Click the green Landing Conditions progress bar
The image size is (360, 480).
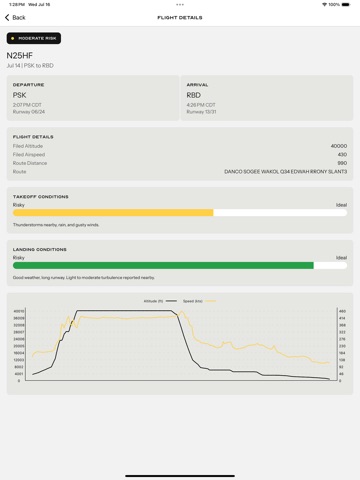[163, 265]
